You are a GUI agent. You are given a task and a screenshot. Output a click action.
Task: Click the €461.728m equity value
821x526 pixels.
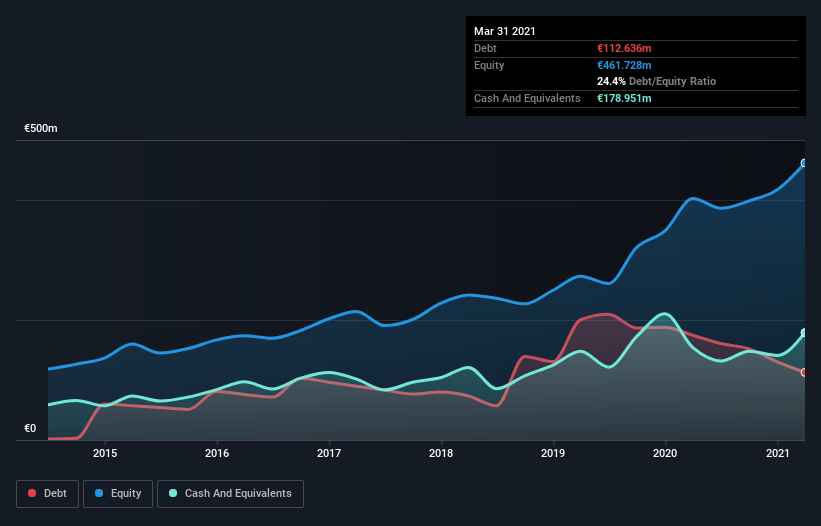[624, 65]
